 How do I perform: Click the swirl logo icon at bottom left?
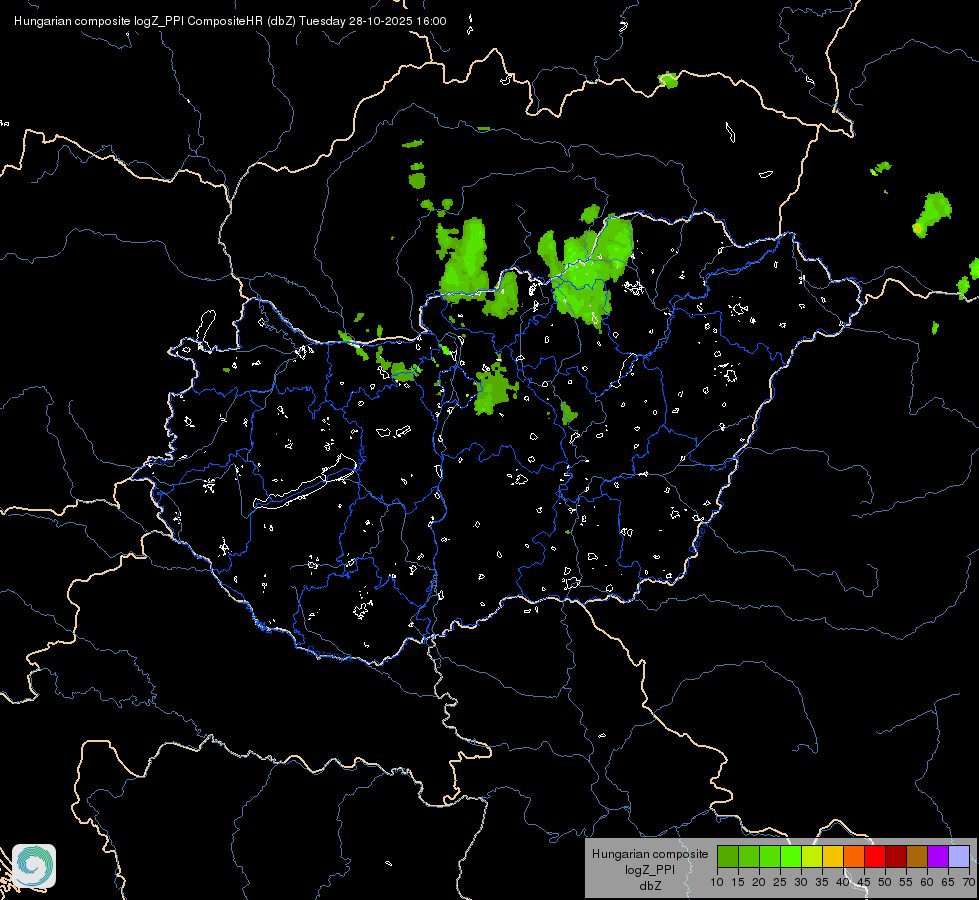pos(34,866)
